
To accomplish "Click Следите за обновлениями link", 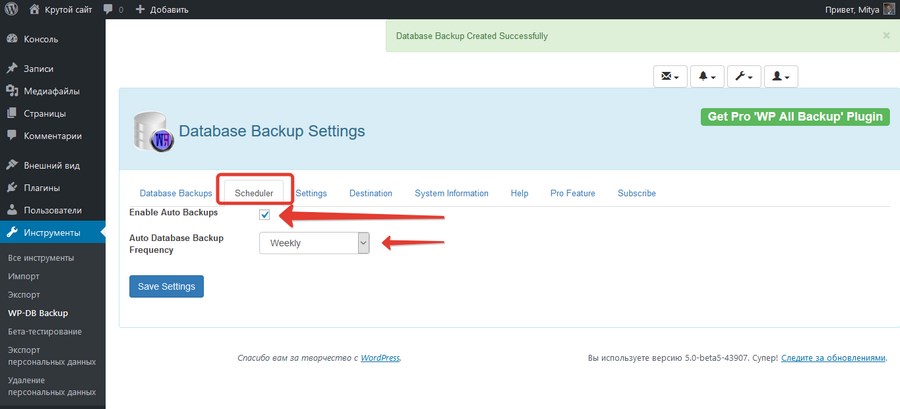I will (833, 357).
